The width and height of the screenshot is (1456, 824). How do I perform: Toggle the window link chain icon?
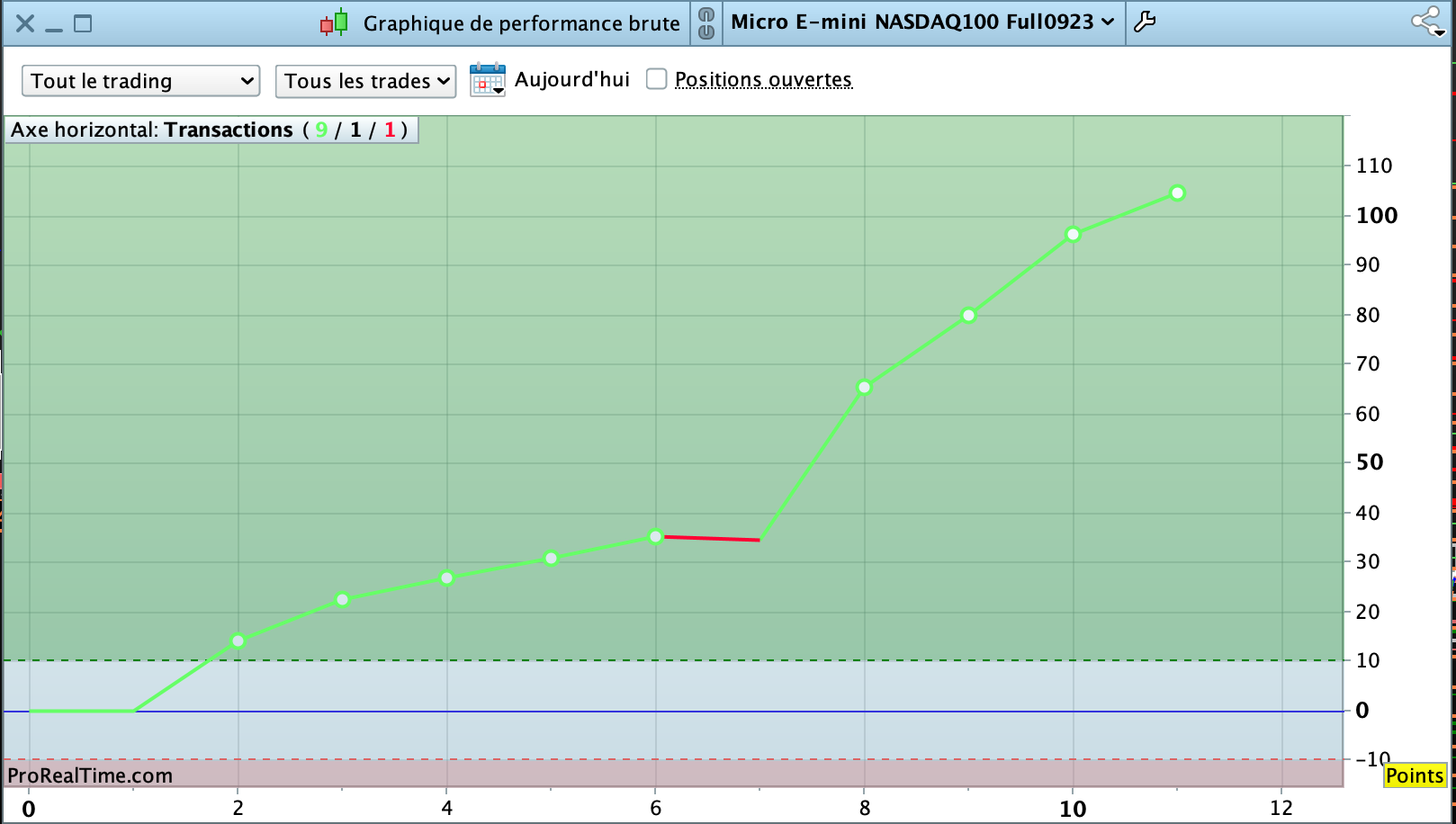(x=706, y=23)
